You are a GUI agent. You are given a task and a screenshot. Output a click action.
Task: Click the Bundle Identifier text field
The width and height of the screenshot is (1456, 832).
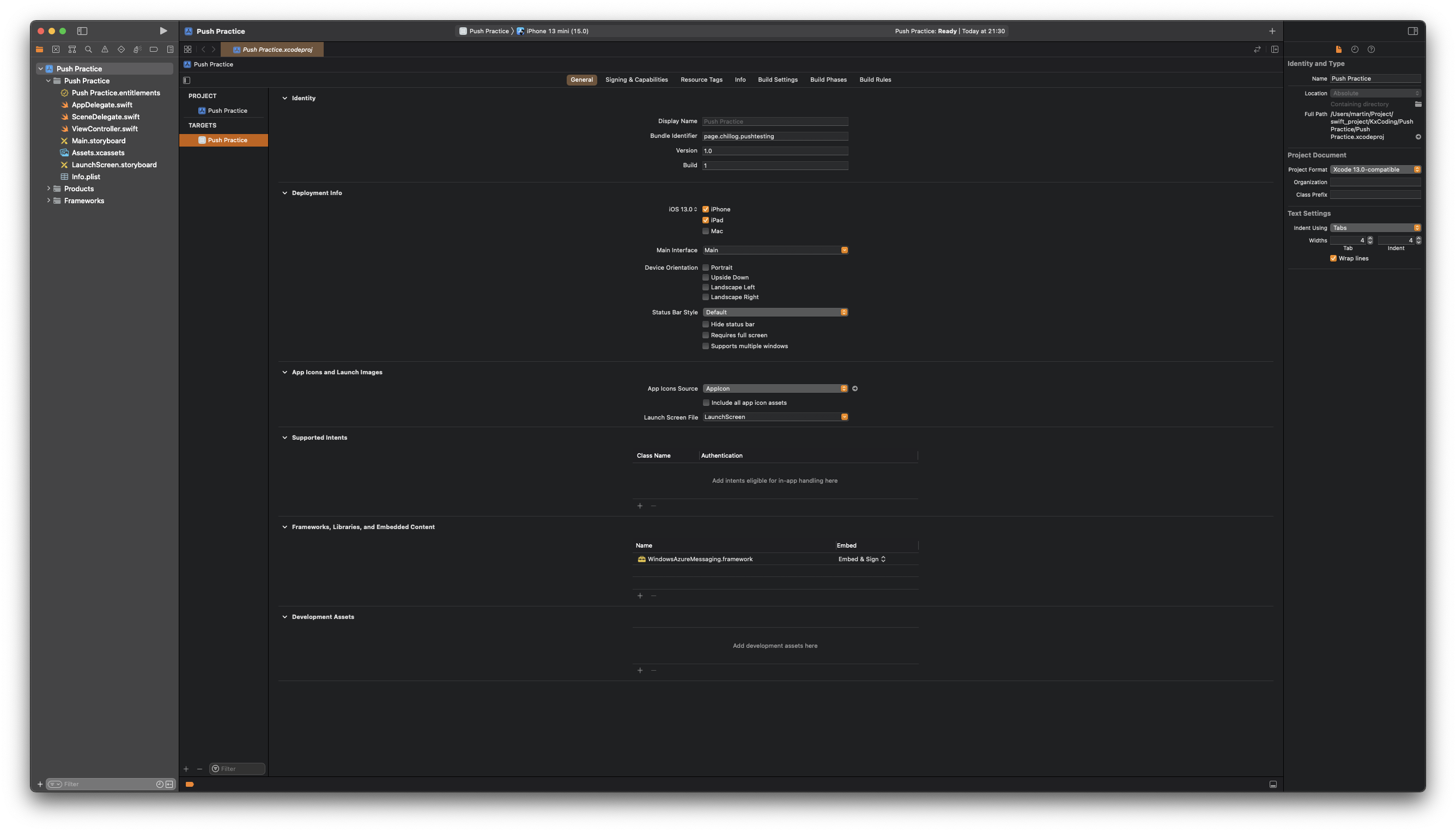click(775, 136)
